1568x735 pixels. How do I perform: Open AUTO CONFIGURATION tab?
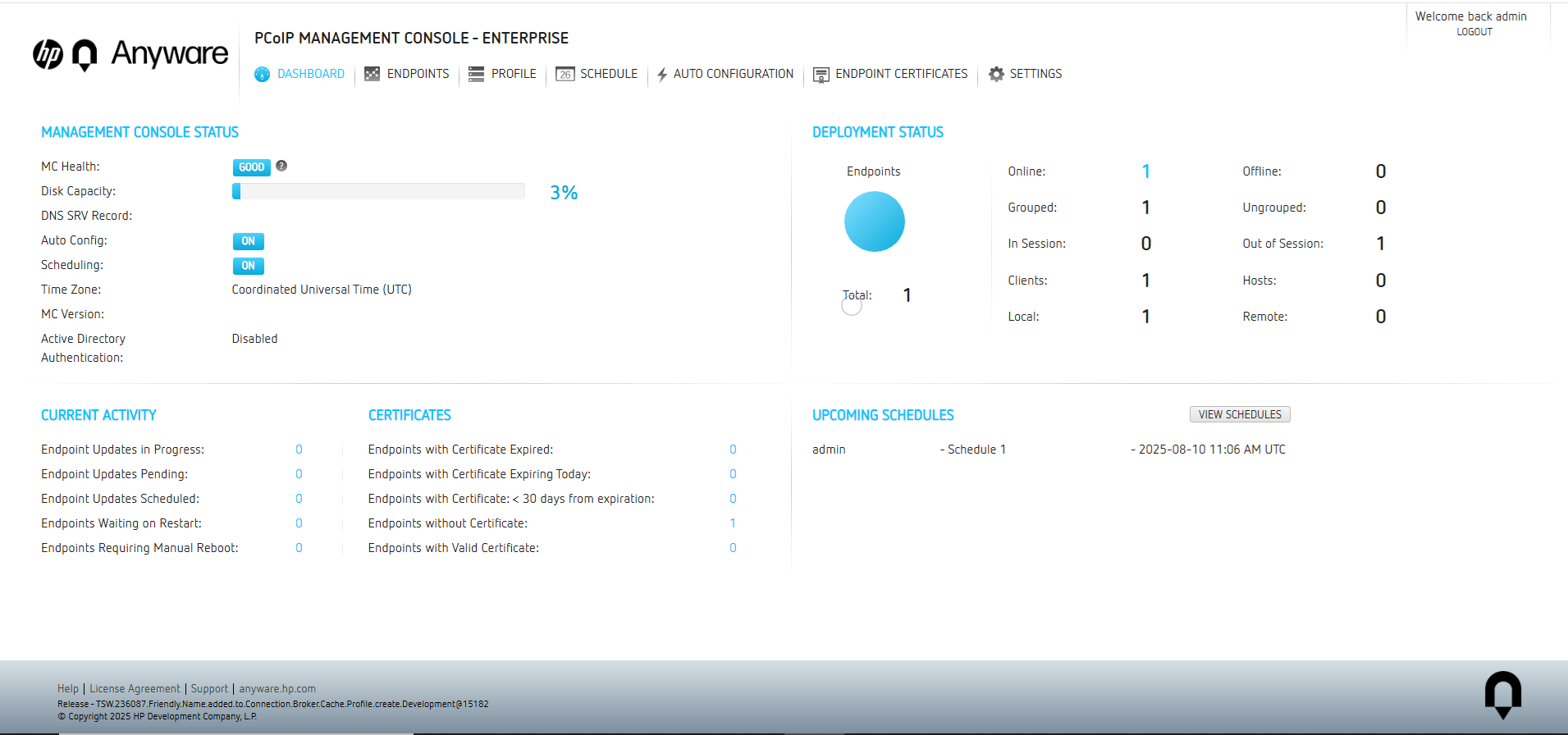[734, 74]
